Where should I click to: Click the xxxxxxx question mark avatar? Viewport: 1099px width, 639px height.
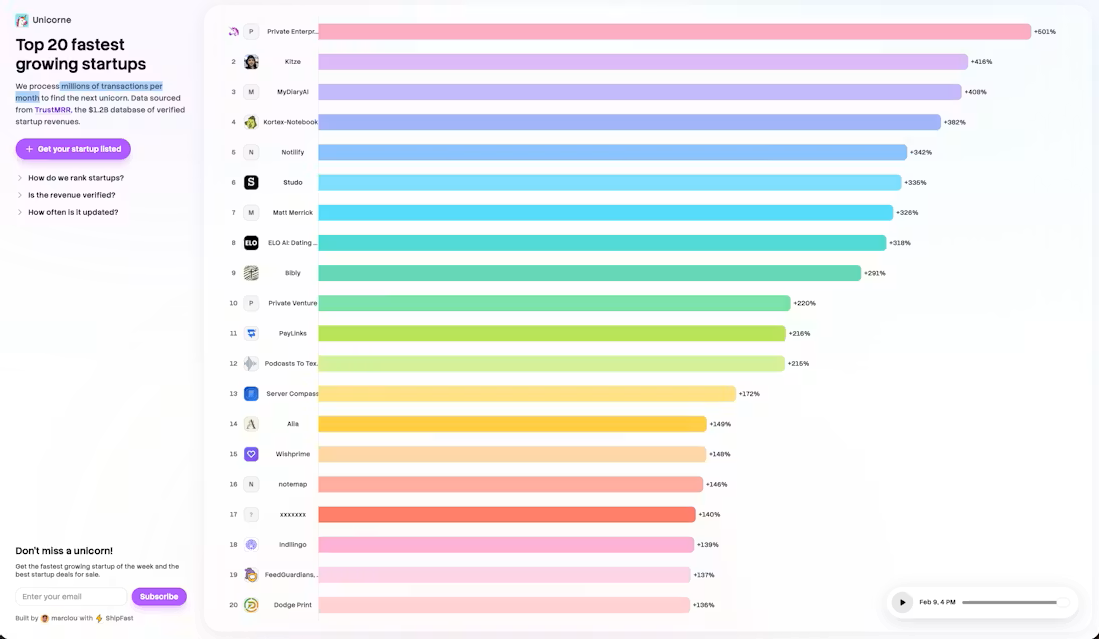pyautogui.click(x=251, y=514)
